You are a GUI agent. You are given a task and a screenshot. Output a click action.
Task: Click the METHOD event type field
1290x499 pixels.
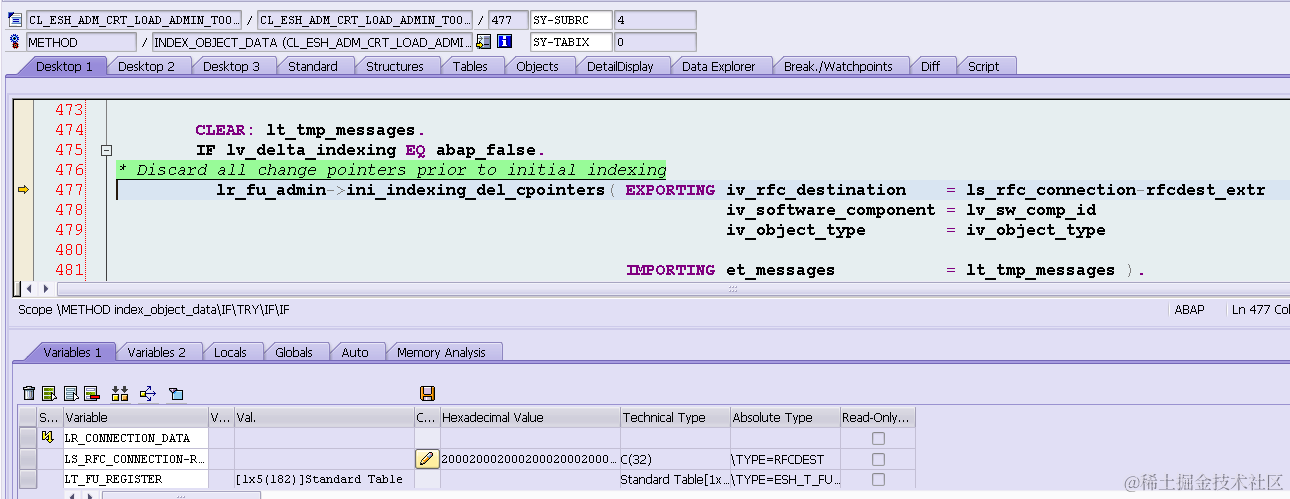[x=80, y=42]
